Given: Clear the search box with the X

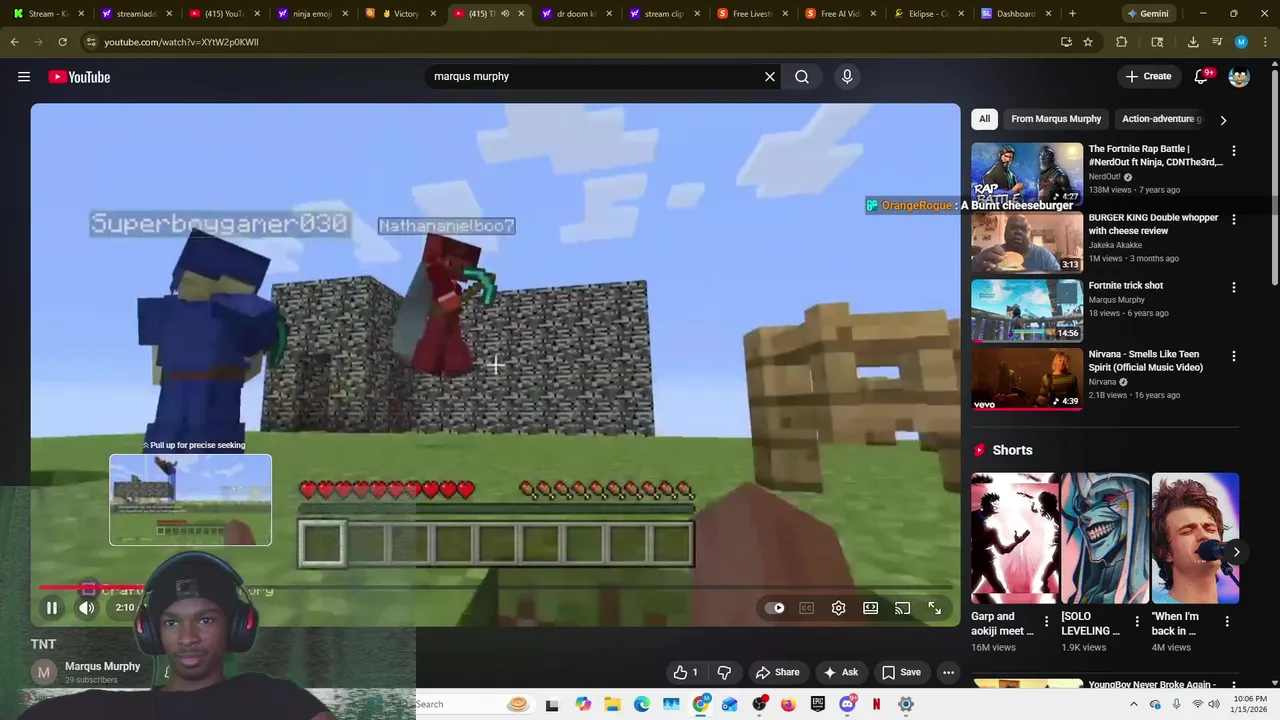Looking at the screenshot, I should tap(770, 77).
